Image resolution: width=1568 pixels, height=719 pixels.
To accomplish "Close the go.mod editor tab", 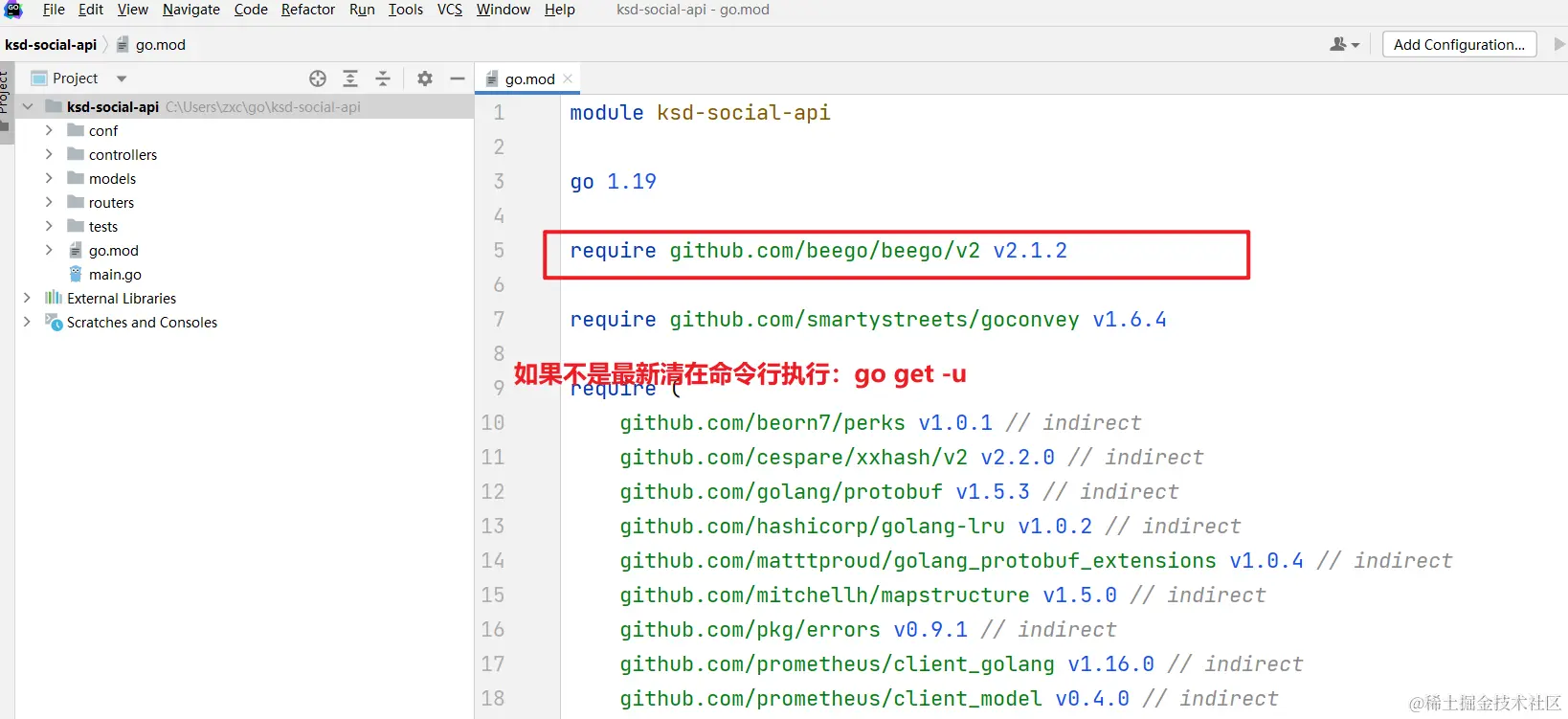I will pos(568,79).
